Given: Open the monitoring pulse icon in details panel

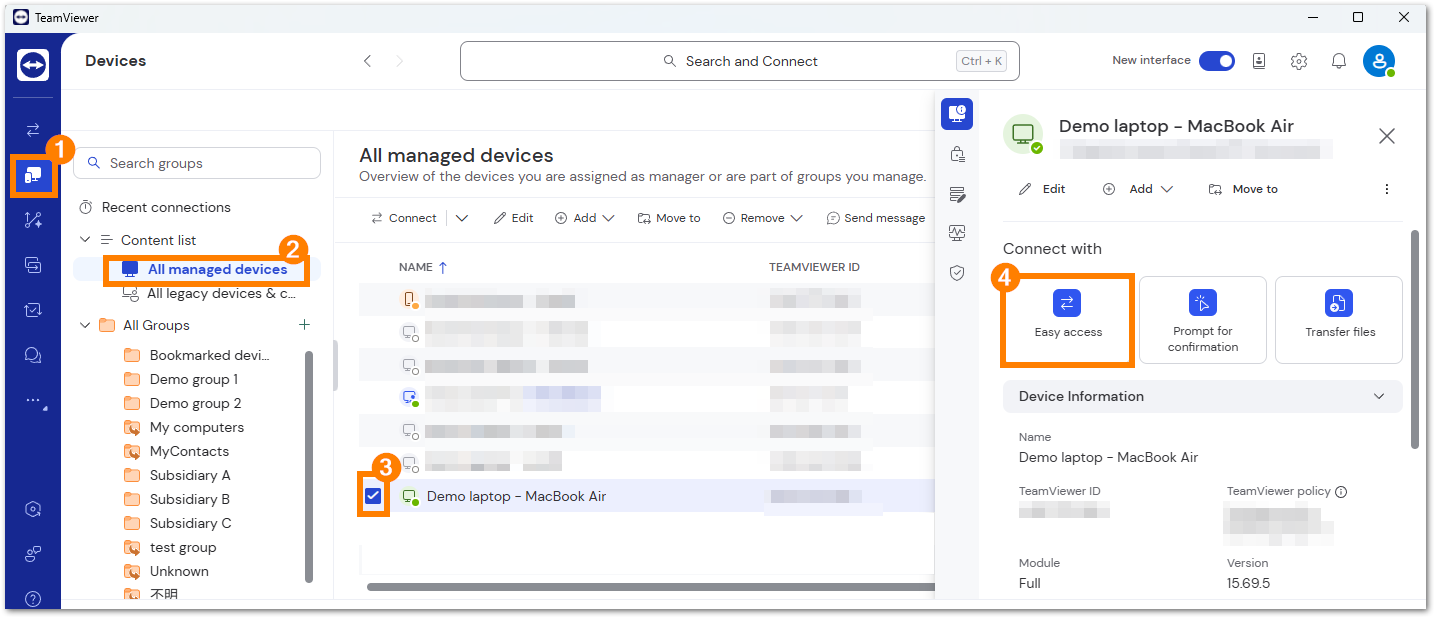Looking at the screenshot, I should (x=957, y=233).
